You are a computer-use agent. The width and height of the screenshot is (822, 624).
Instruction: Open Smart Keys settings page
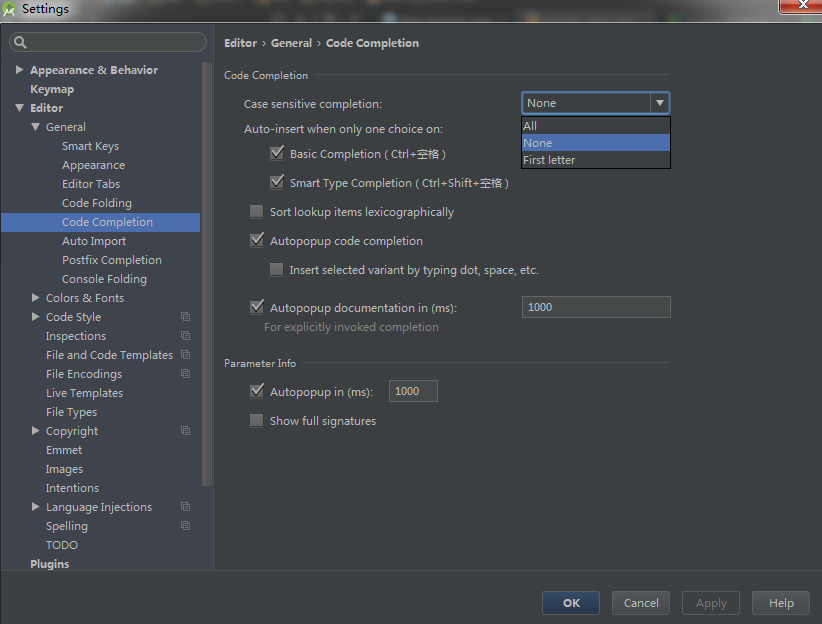click(x=90, y=146)
